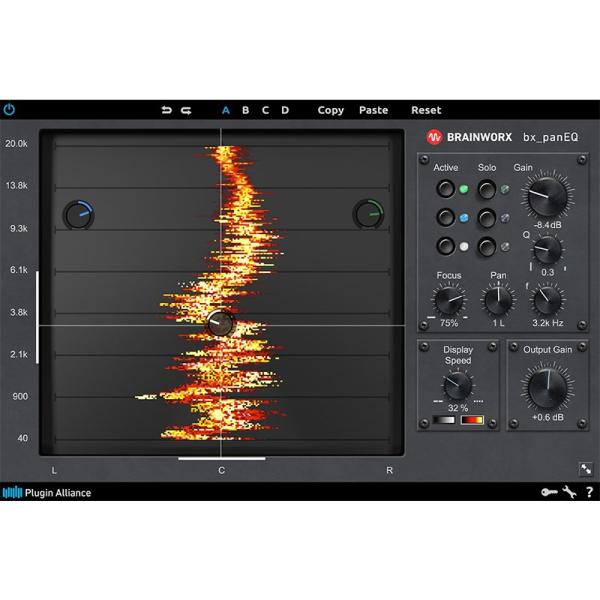The height and width of the screenshot is (600, 600).
Task: Click the blue Active indicator light
Action: pos(464,218)
